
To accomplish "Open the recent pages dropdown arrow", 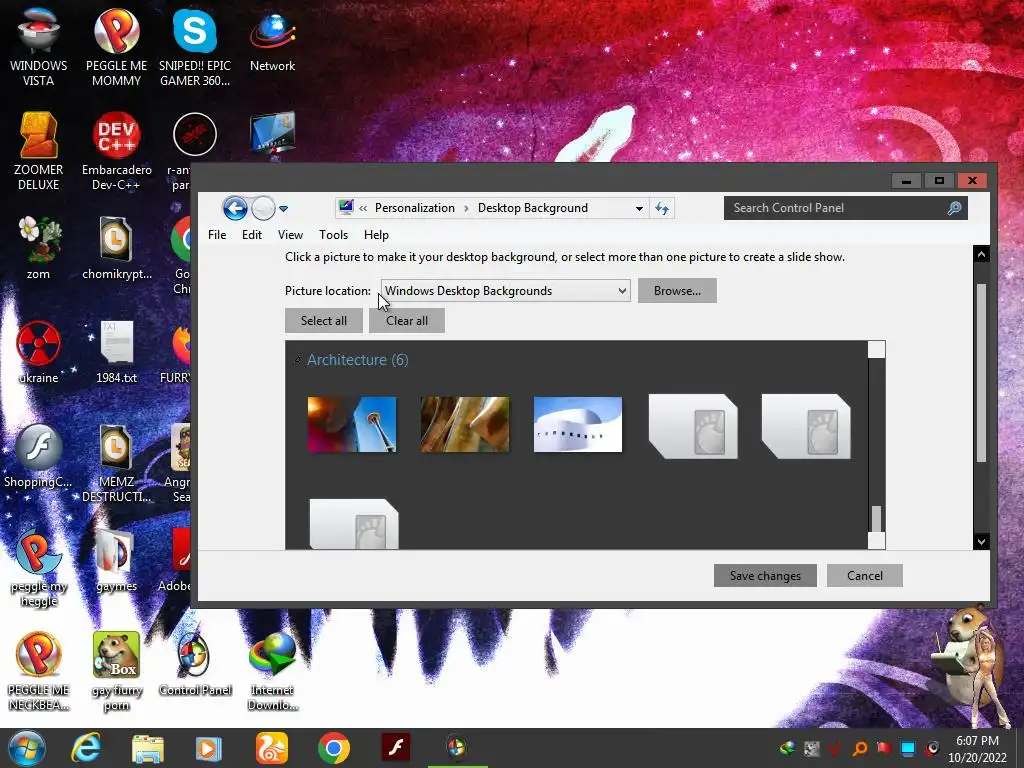I will point(283,209).
